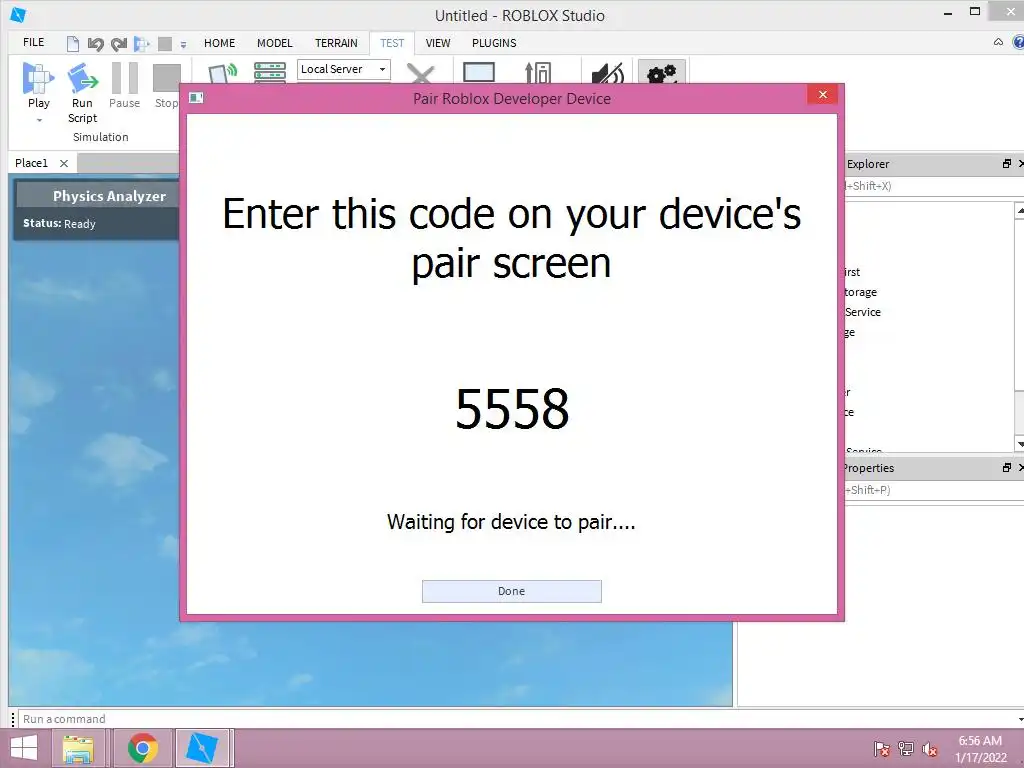This screenshot has width=1024, height=768.
Task: Click the pairing code 5558
Action: 512,409
